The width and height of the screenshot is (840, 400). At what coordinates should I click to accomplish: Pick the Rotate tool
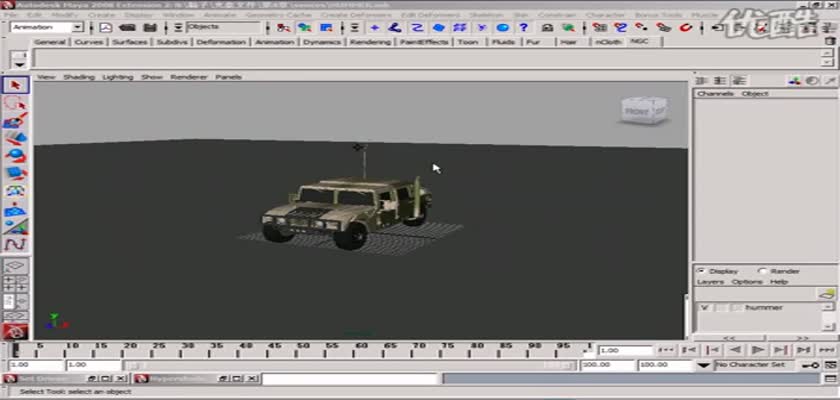pos(16,155)
